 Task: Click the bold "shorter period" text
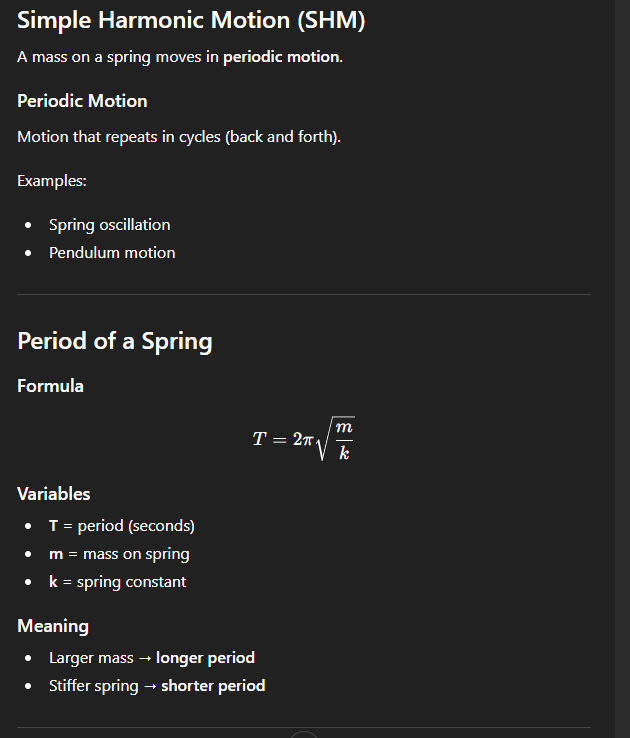(213, 686)
